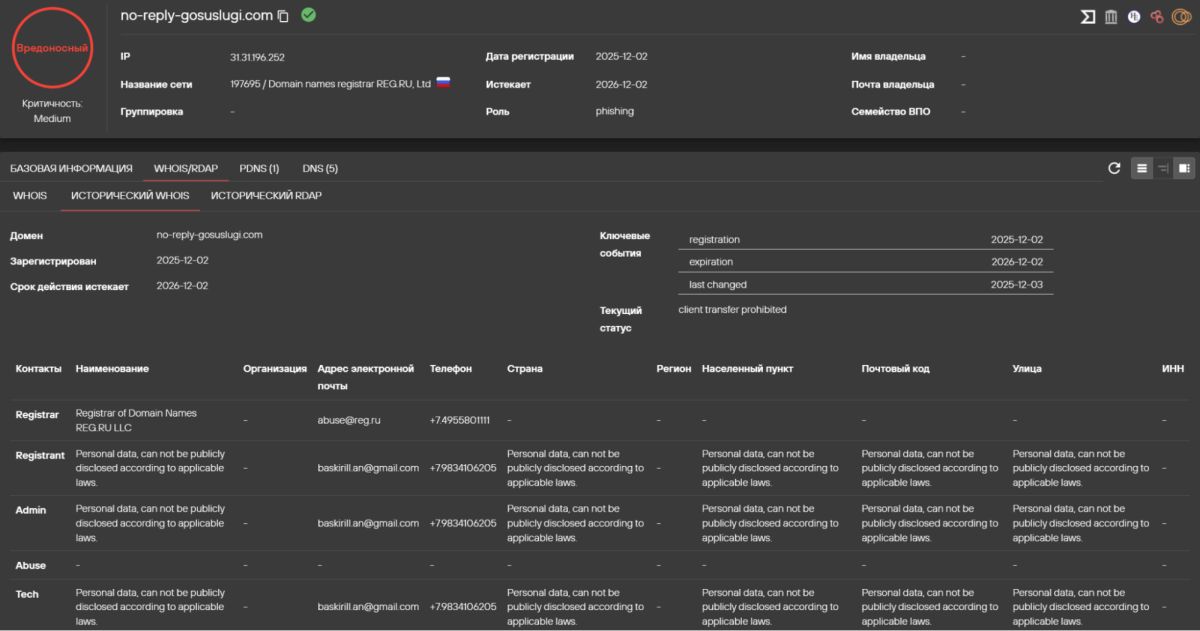Click the red Вредоносный verdict circle
Viewport: 1200px width, 631px height.
tap(52, 48)
